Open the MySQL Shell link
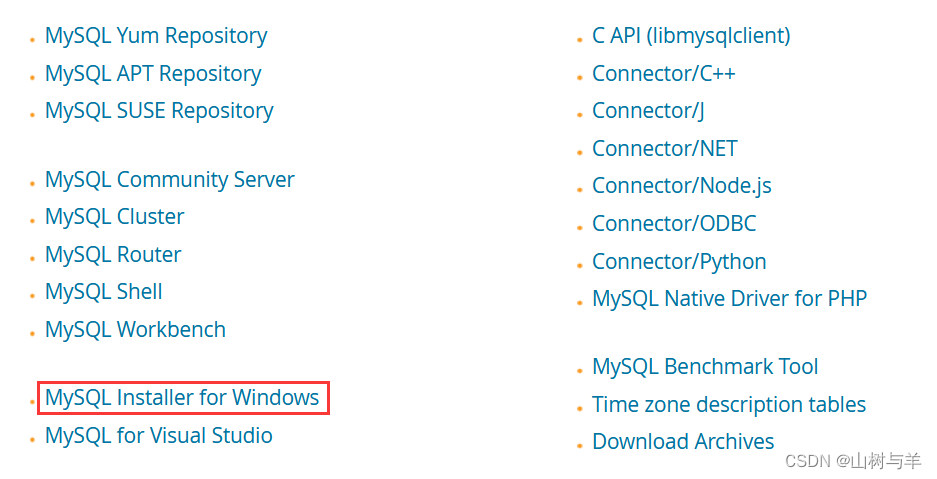 pos(104,292)
